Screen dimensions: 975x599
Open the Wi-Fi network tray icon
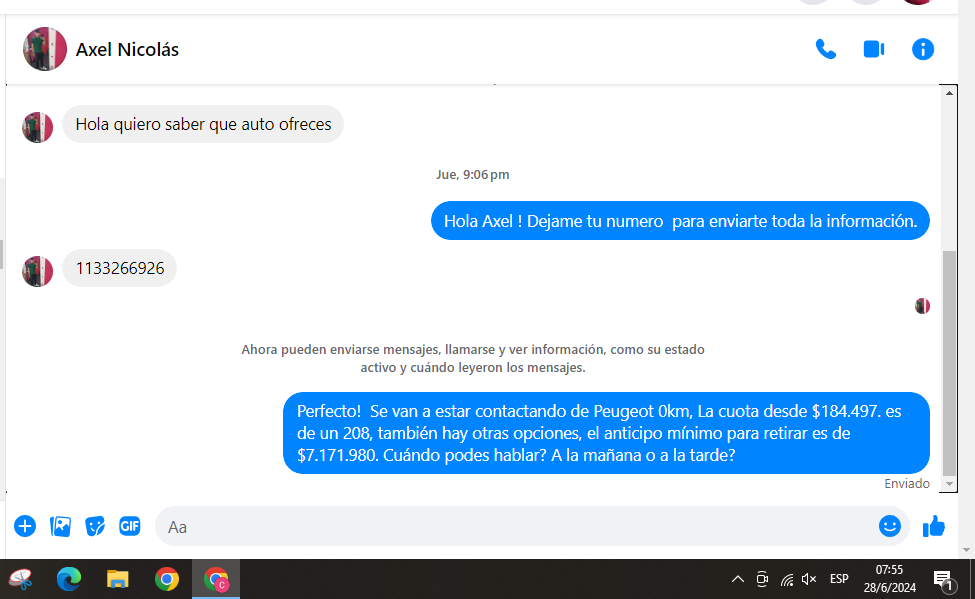(787, 579)
